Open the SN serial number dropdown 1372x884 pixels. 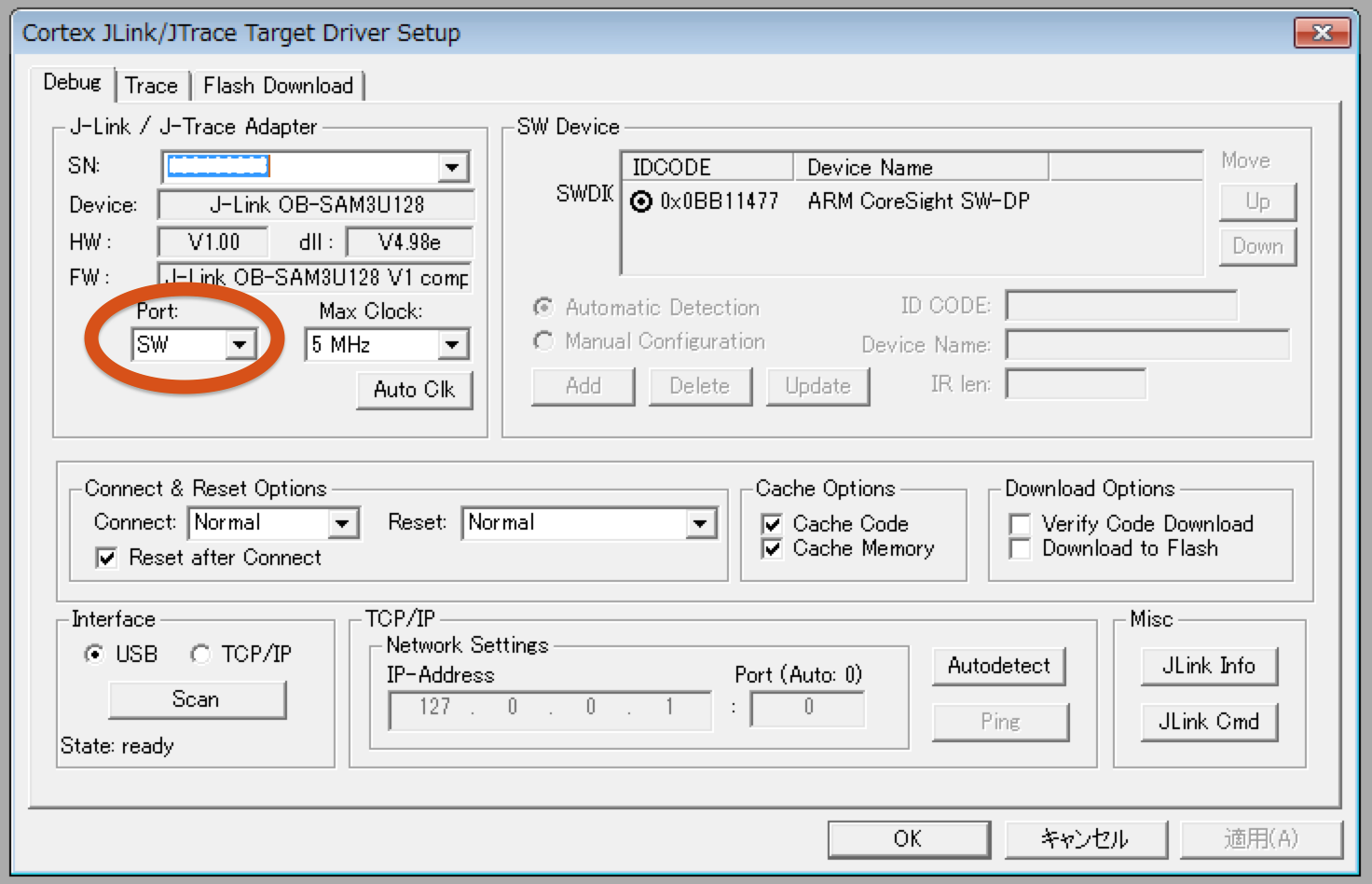(452, 168)
